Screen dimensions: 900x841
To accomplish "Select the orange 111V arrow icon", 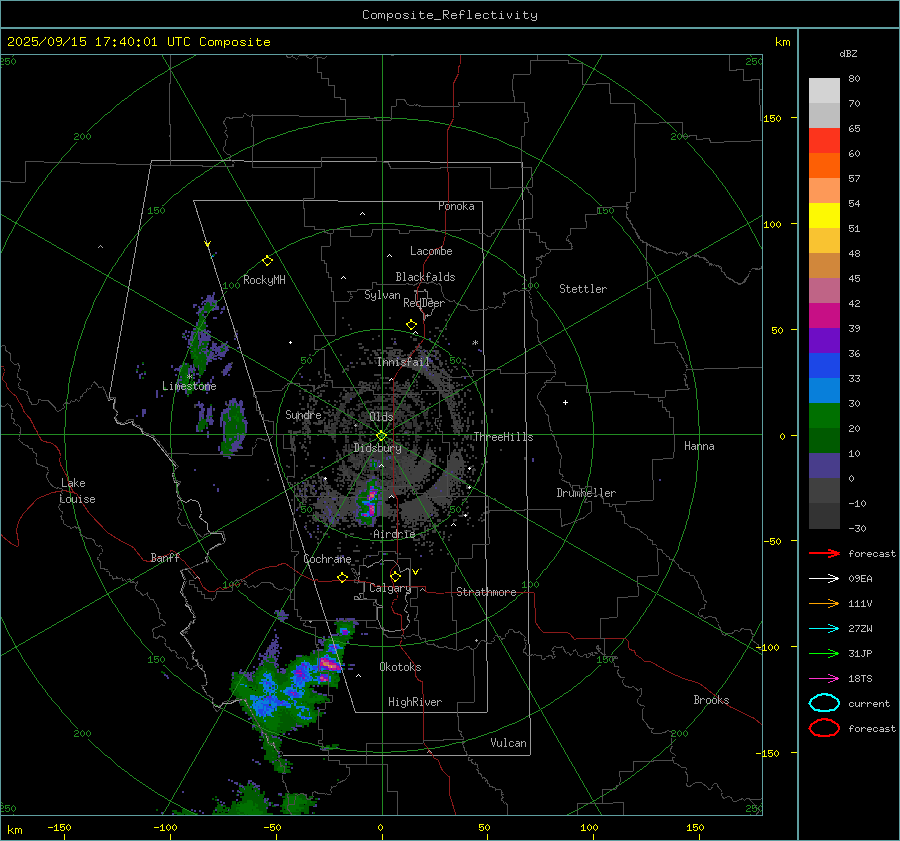I will pyautogui.click(x=824, y=603).
